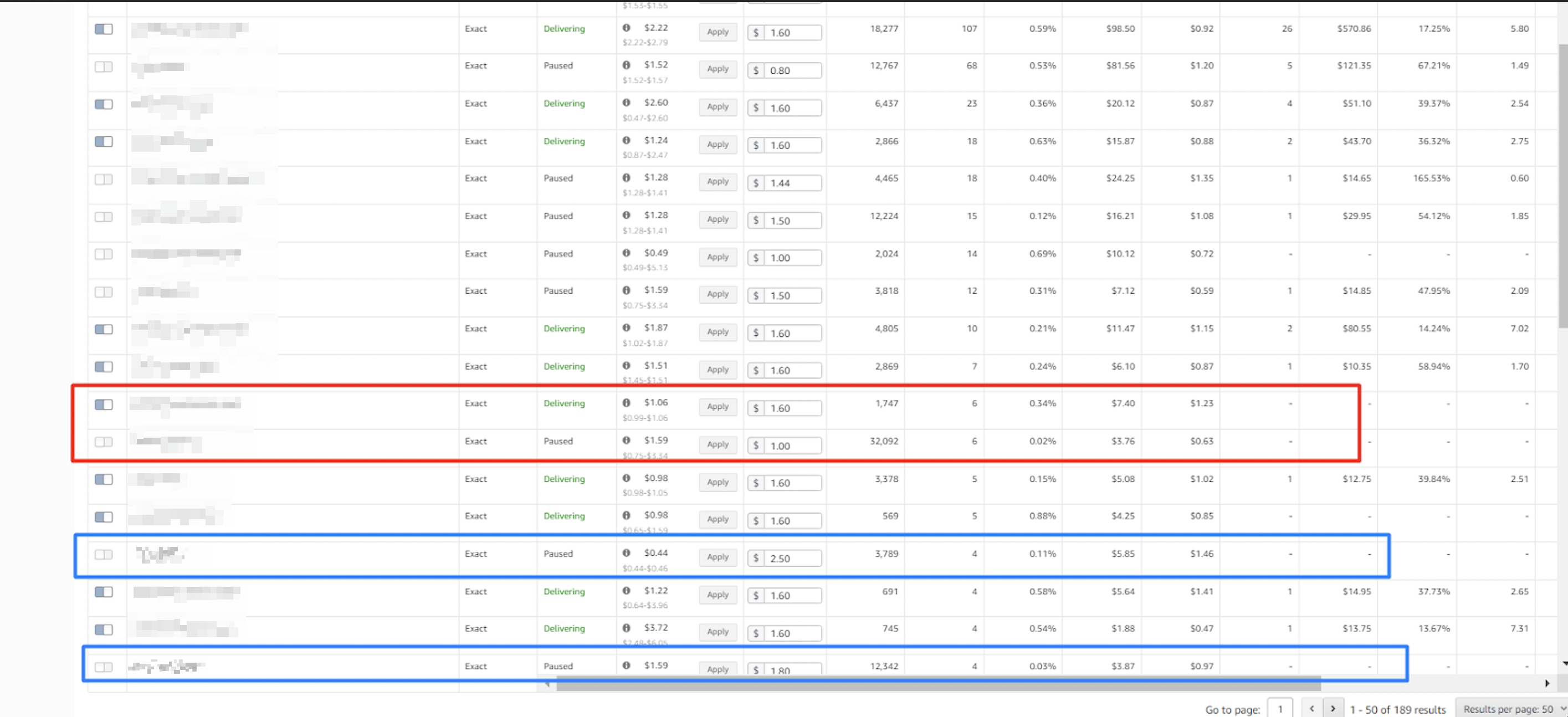This screenshot has width=1568, height=717.
Task: Go to previous results page arrow
Action: tap(1311, 709)
